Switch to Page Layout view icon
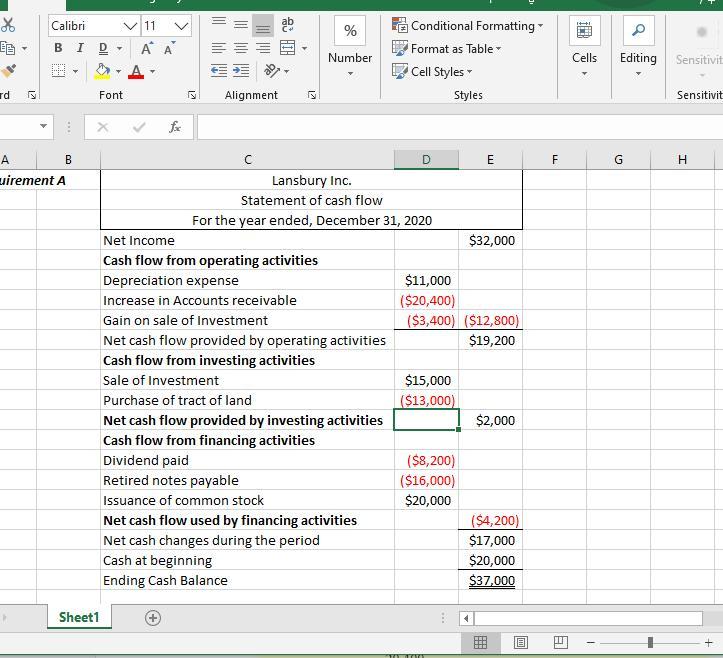 coord(520,642)
